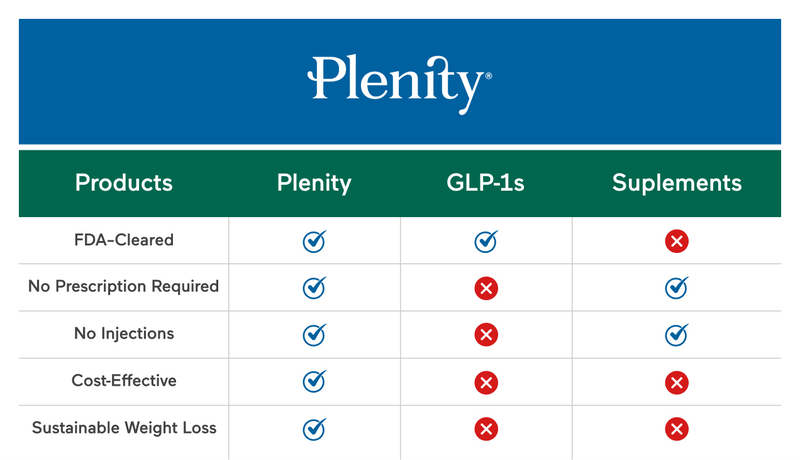
Task: Click the Sustainable Weight Loss row label
Action: [x=124, y=428]
